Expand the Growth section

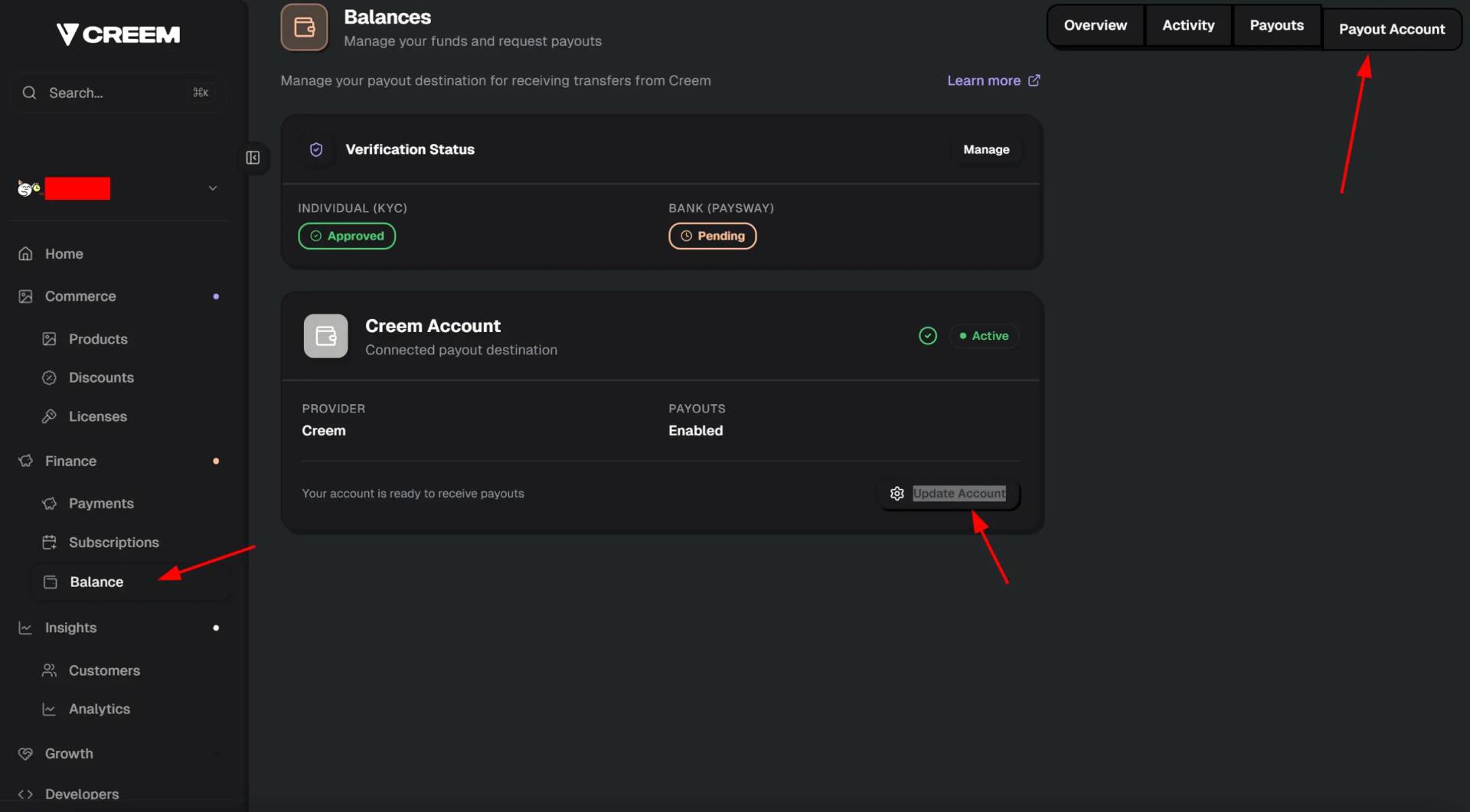coord(69,754)
